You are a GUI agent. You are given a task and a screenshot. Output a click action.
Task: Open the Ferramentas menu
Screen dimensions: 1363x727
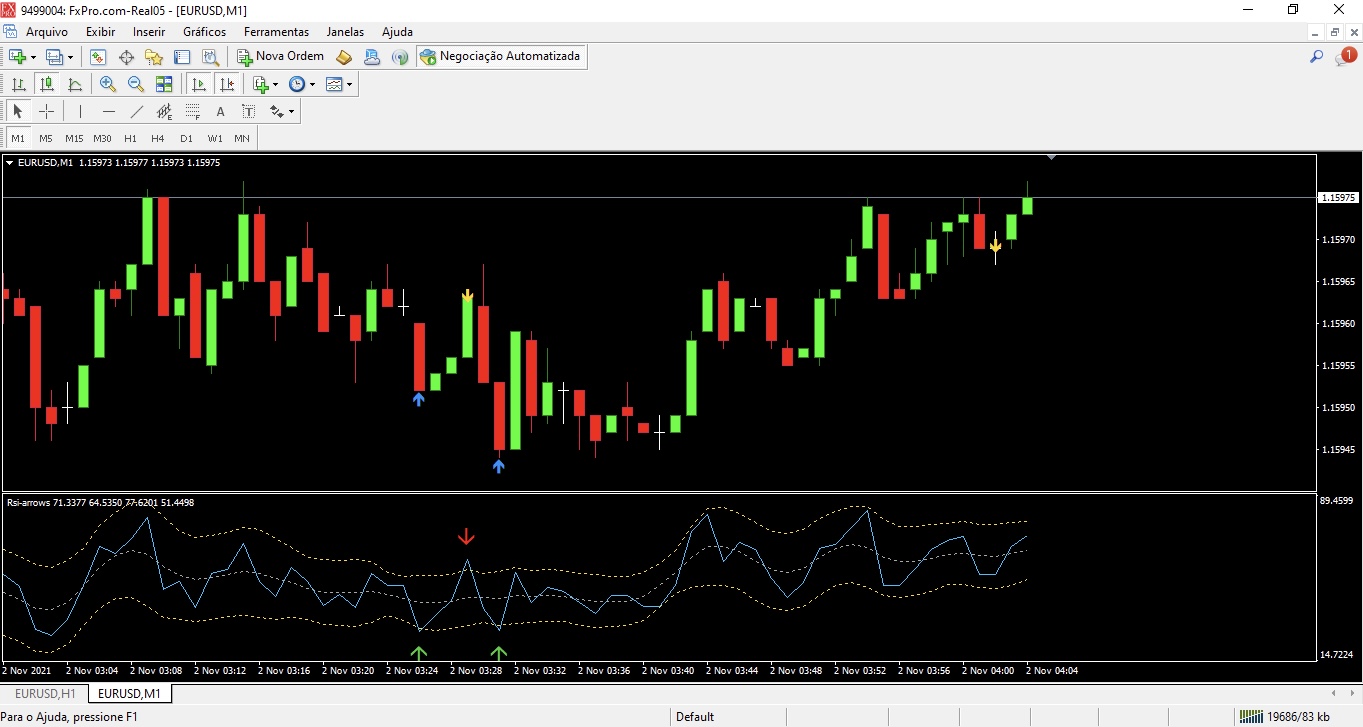[276, 32]
